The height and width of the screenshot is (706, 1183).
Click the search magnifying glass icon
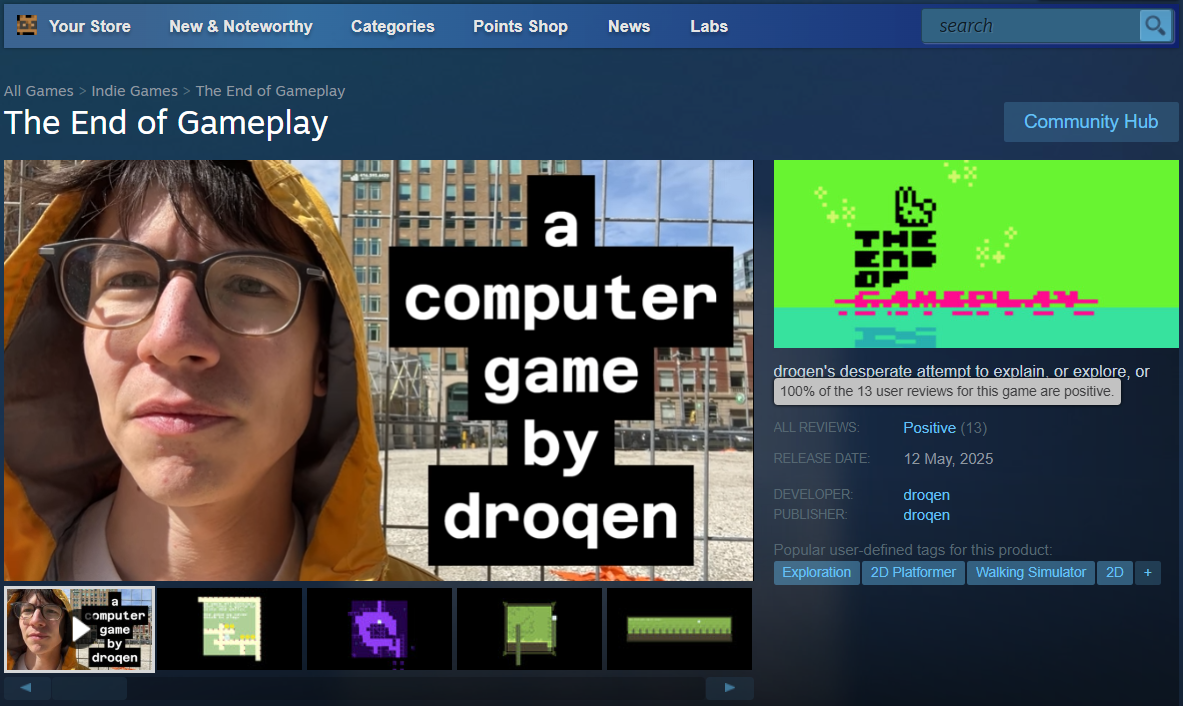pos(1155,26)
